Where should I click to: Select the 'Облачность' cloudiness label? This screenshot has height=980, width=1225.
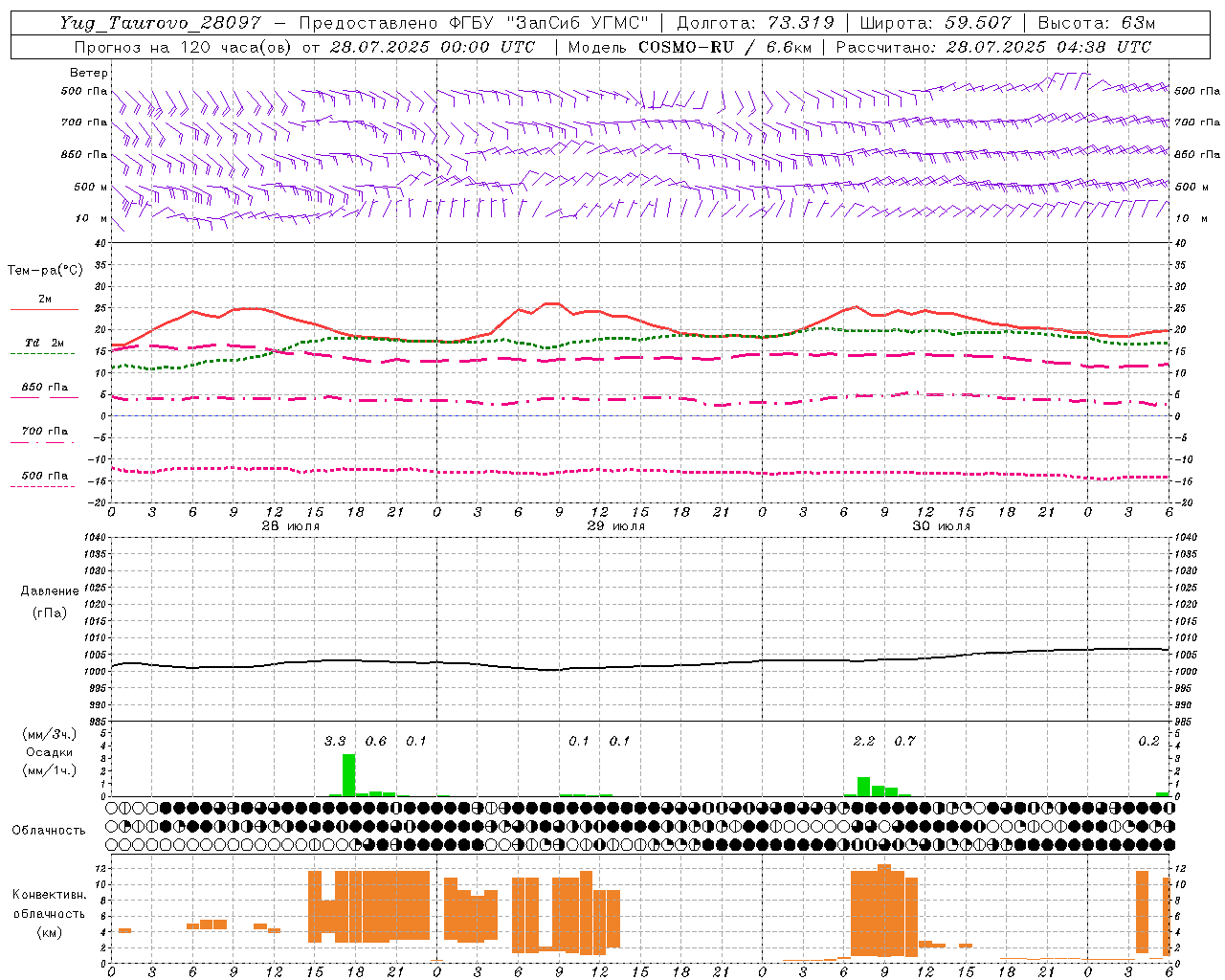coord(49,830)
